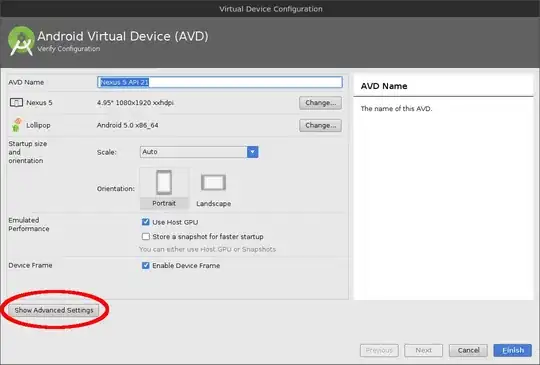Select the Landscape orientation icon
Screen dimensions: 540x365
[214, 182]
